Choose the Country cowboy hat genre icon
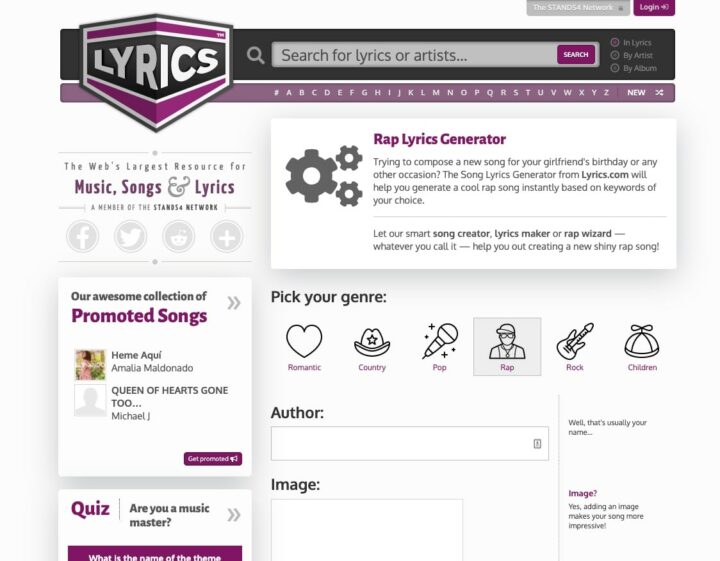The image size is (720, 561). pyautogui.click(x=372, y=342)
